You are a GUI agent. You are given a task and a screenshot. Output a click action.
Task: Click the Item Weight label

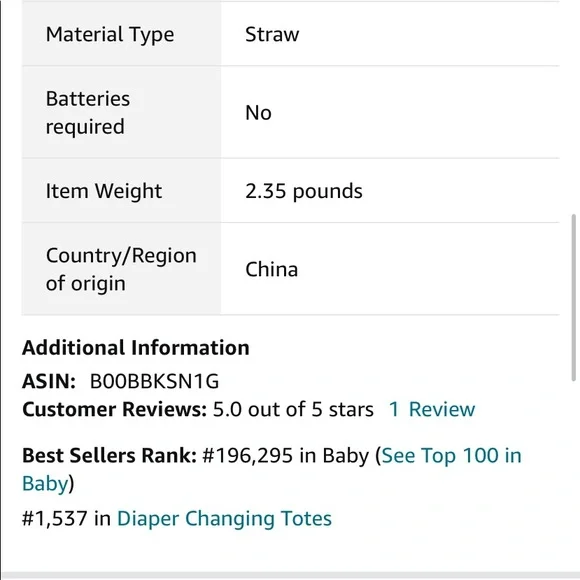click(x=104, y=191)
